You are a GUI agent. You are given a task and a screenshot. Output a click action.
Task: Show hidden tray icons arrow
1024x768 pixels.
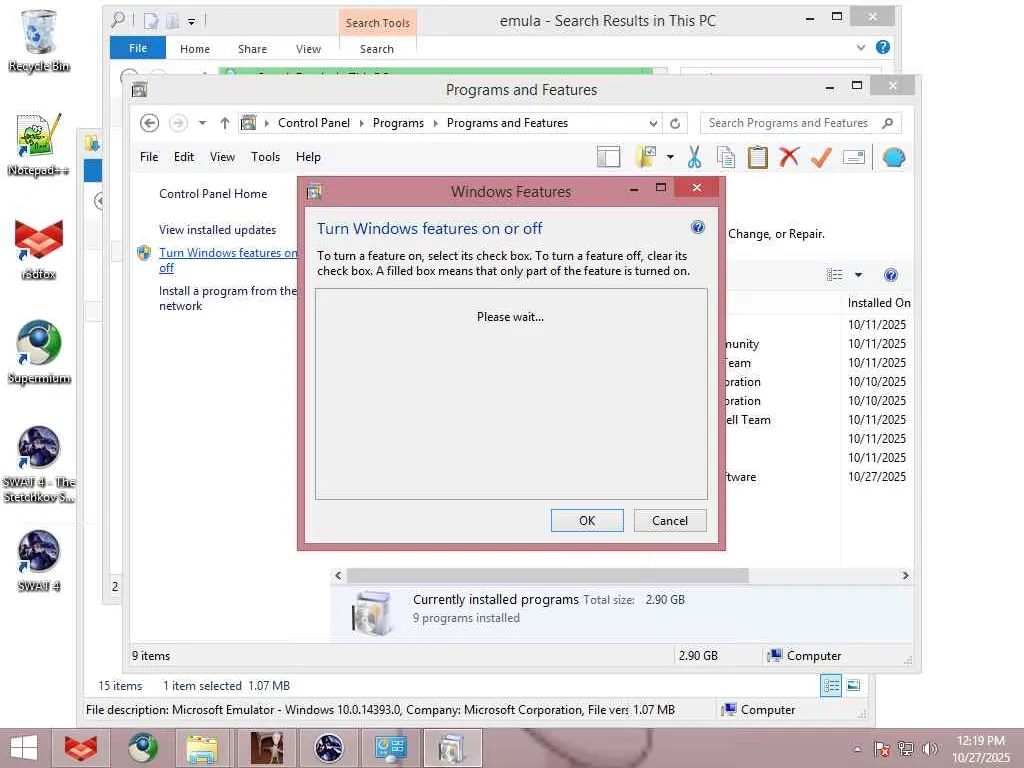(x=857, y=749)
